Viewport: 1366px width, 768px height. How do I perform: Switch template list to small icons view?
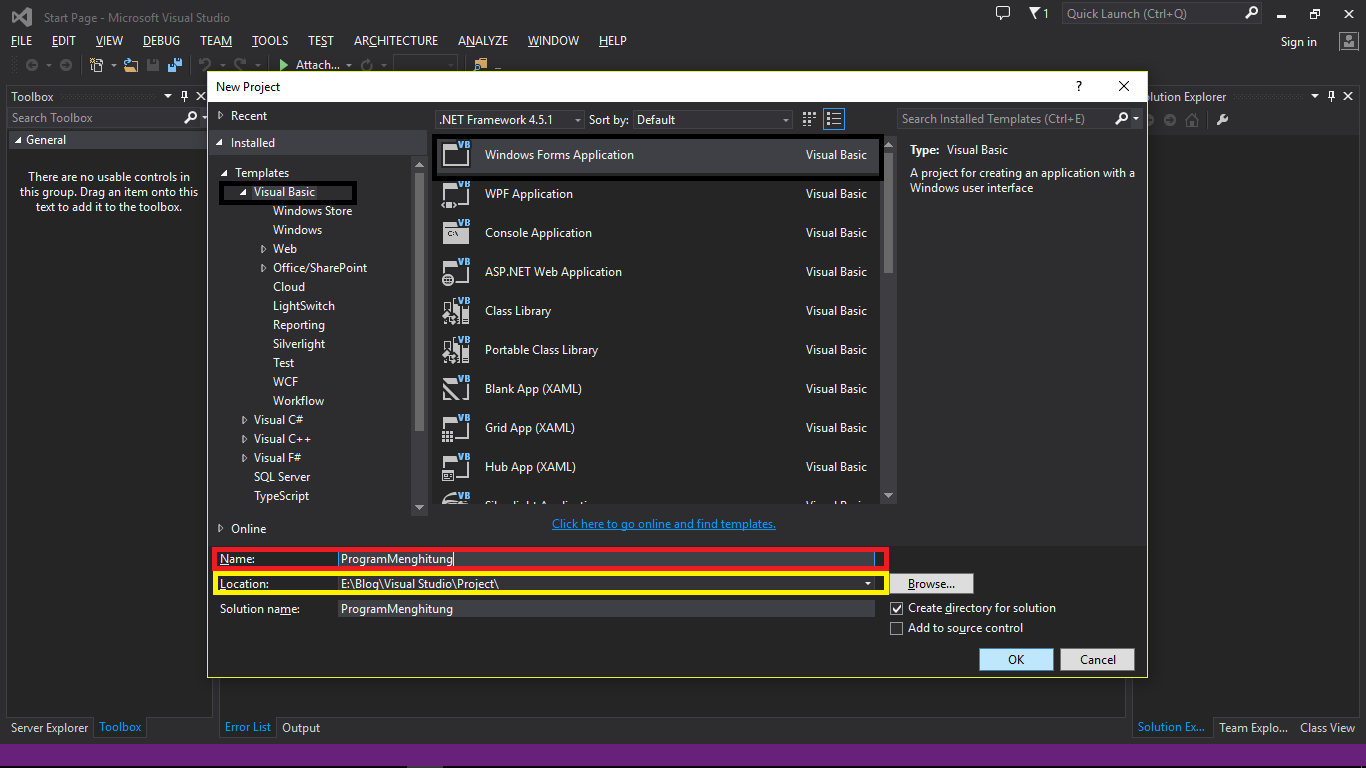808,118
